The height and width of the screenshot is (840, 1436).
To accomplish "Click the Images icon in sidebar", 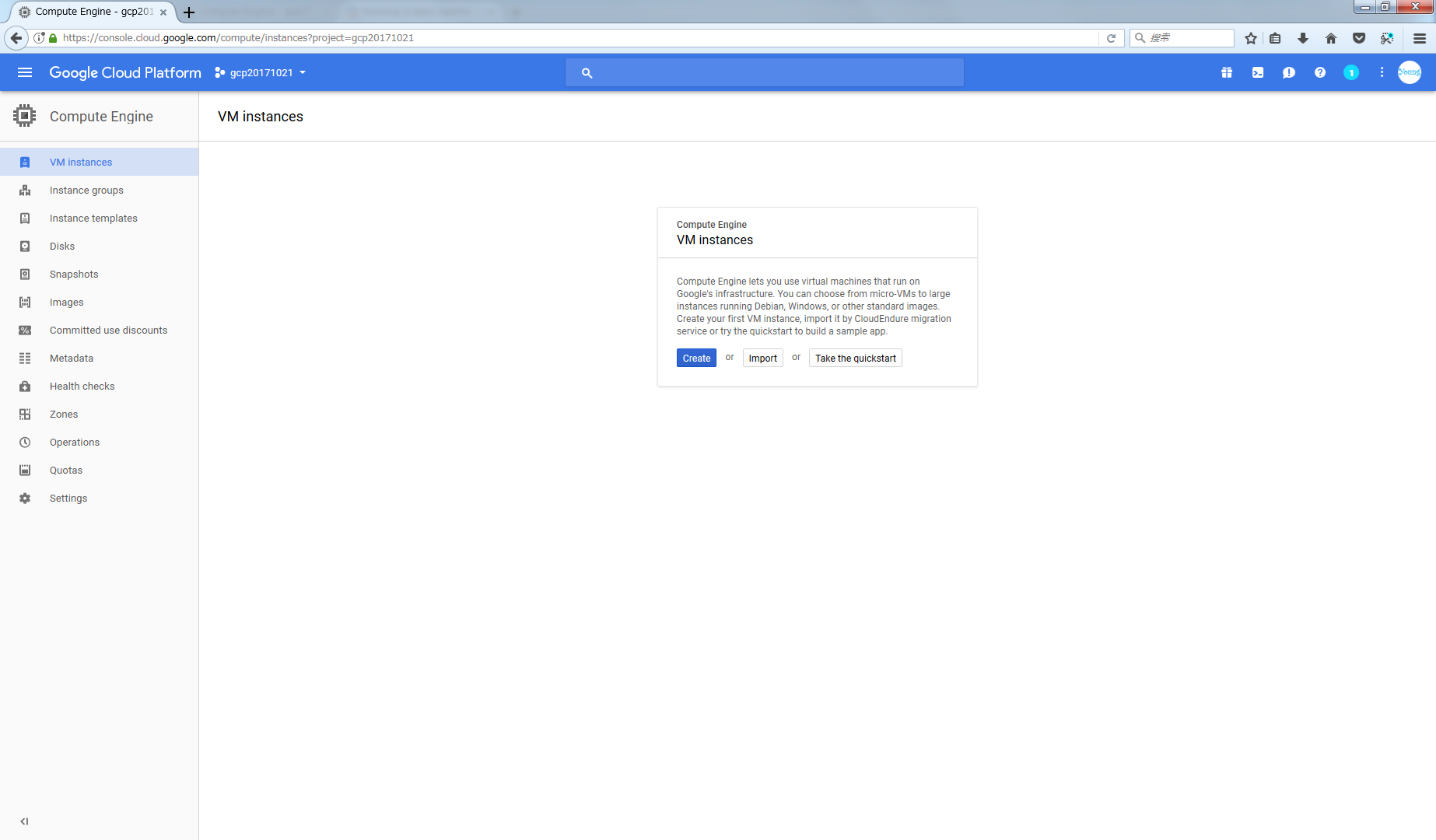I will coord(25,302).
